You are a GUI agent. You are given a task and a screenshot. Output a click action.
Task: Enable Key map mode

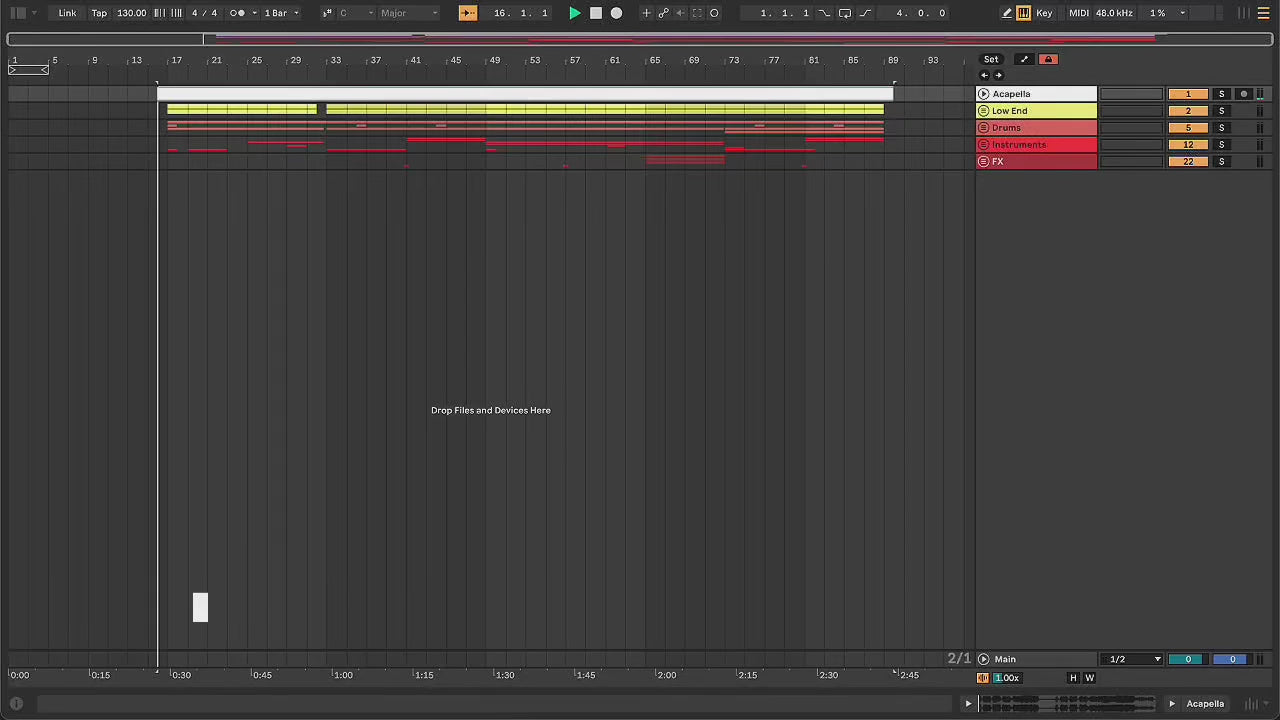pyautogui.click(x=1044, y=13)
